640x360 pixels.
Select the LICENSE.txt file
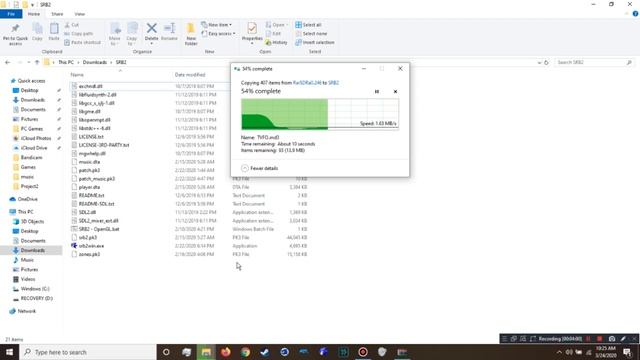[91, 137]
